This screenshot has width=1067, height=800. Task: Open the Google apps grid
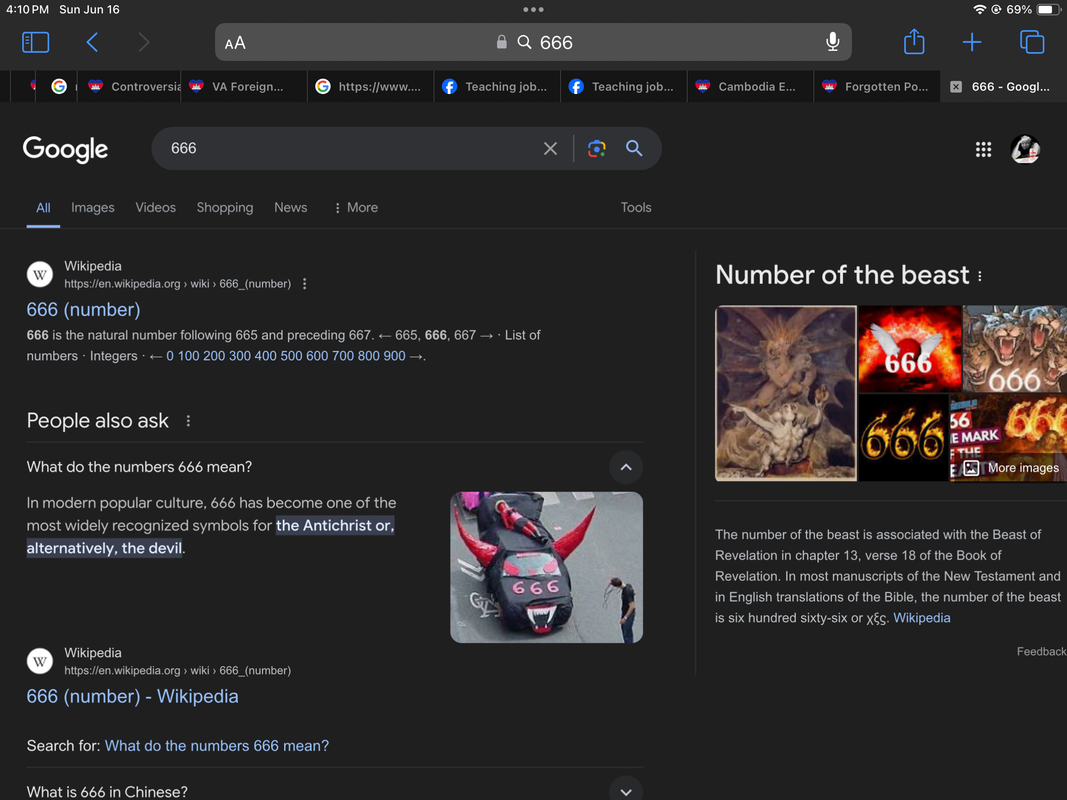[x=983, y=149]
